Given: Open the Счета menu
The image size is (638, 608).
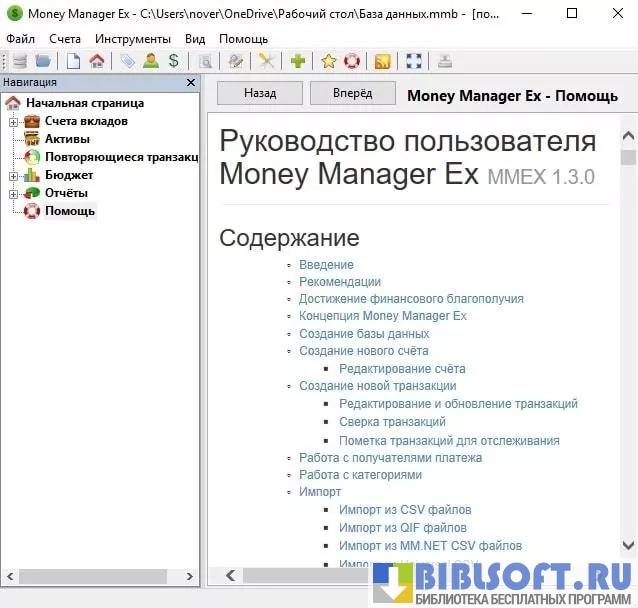Looking at the screenshot, I should 65,38.
